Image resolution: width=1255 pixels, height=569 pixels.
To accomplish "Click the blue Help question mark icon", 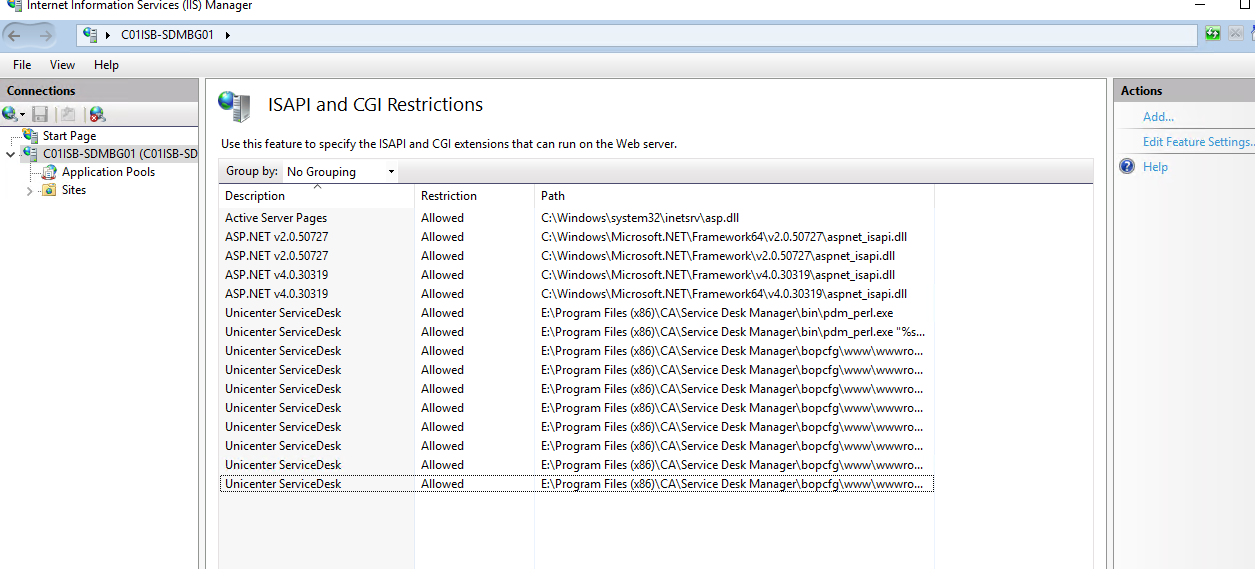I will click(1127, 166).
